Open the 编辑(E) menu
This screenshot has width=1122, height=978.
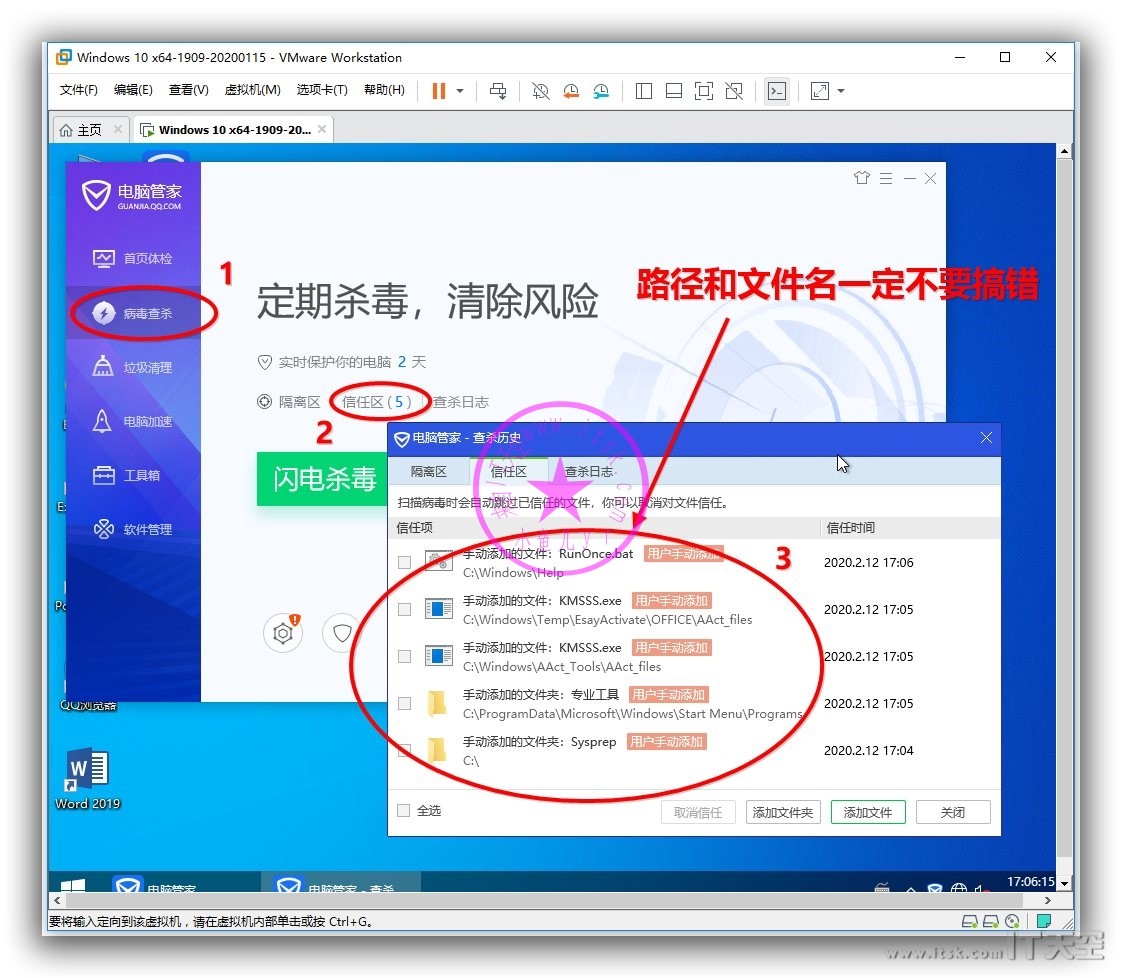point(133,90)
